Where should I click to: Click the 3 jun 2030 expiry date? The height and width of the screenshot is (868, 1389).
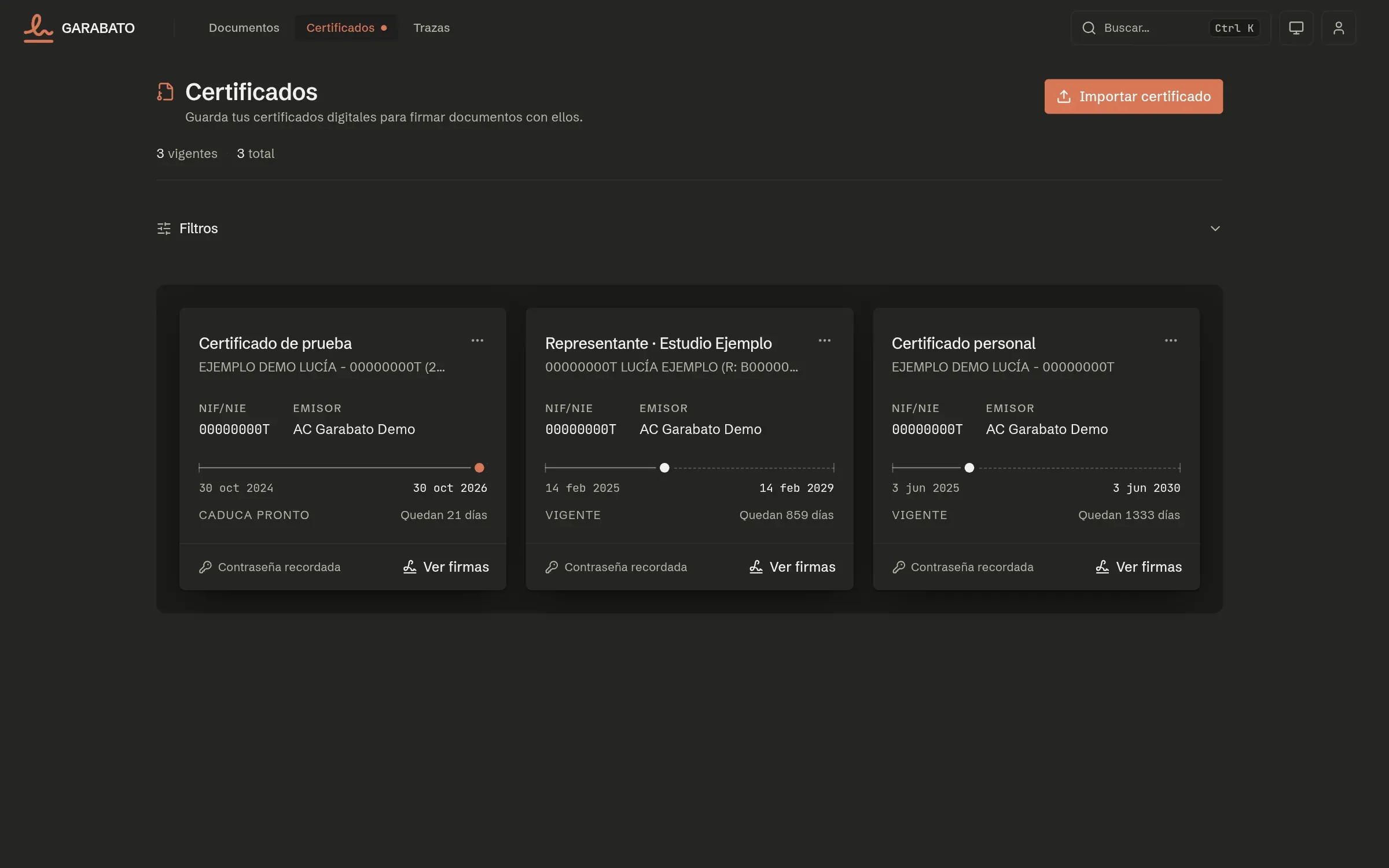tap(1146, 488)
